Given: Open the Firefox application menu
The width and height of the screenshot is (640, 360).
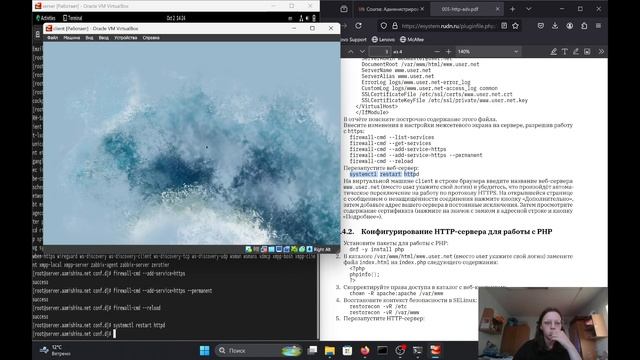Looking at the screenshot, I should pyautogui.click(x=598, y=26).
